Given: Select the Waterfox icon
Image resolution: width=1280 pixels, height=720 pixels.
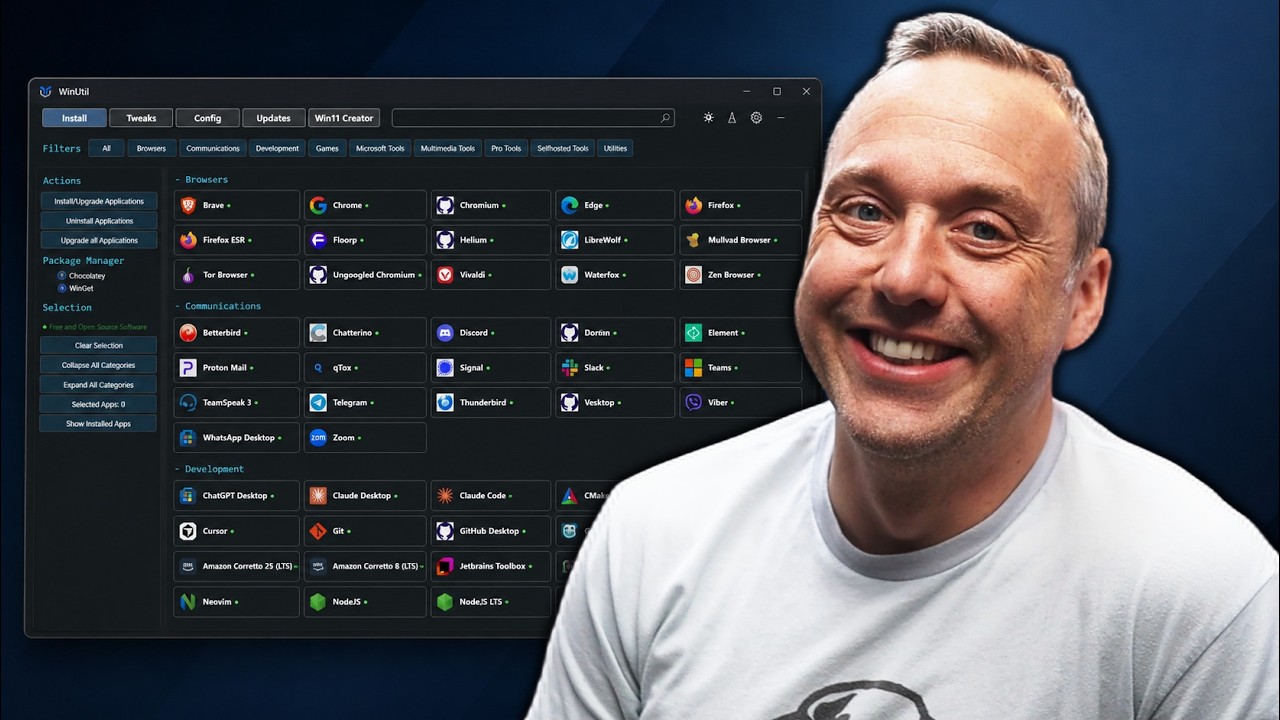Looking at the screenshot, I should [569, 275].
